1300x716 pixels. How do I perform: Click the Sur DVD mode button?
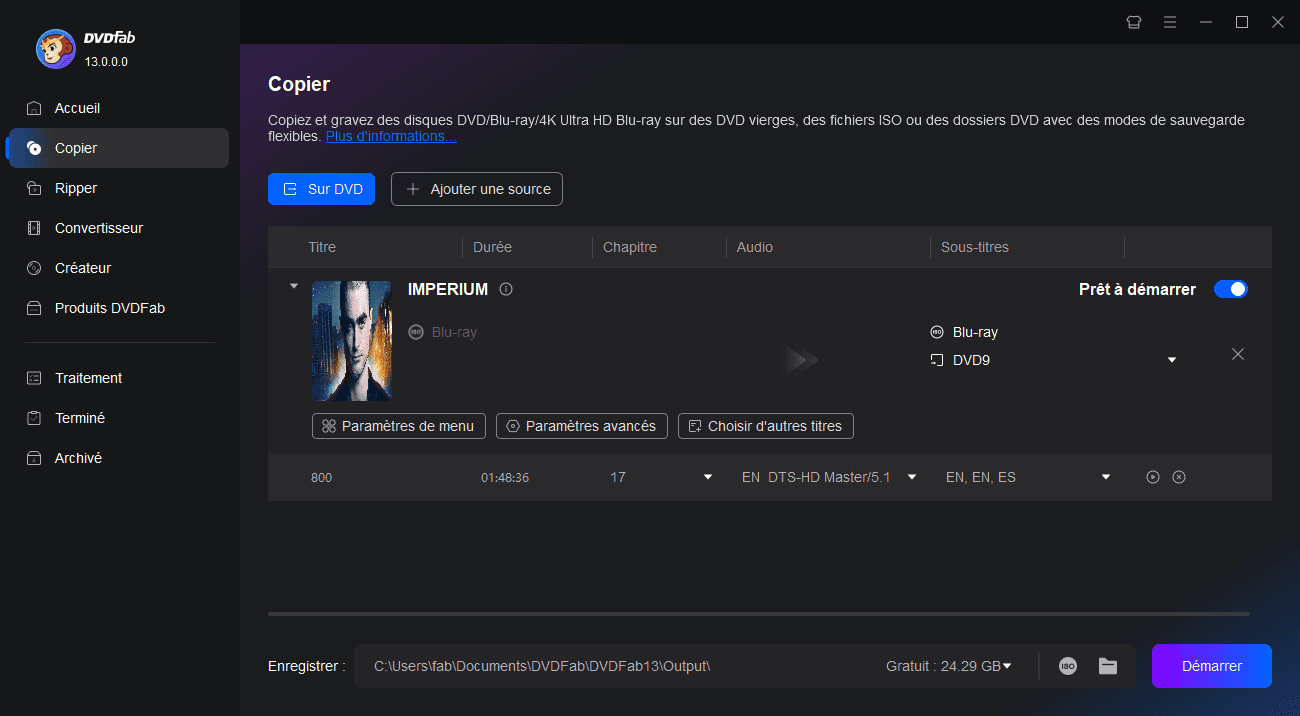tap(321, 189)
